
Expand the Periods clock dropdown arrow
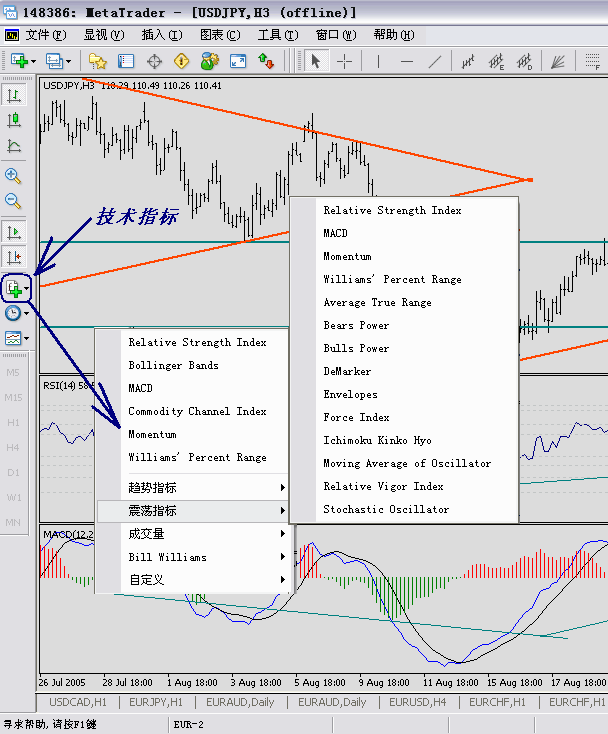(27, 313)
